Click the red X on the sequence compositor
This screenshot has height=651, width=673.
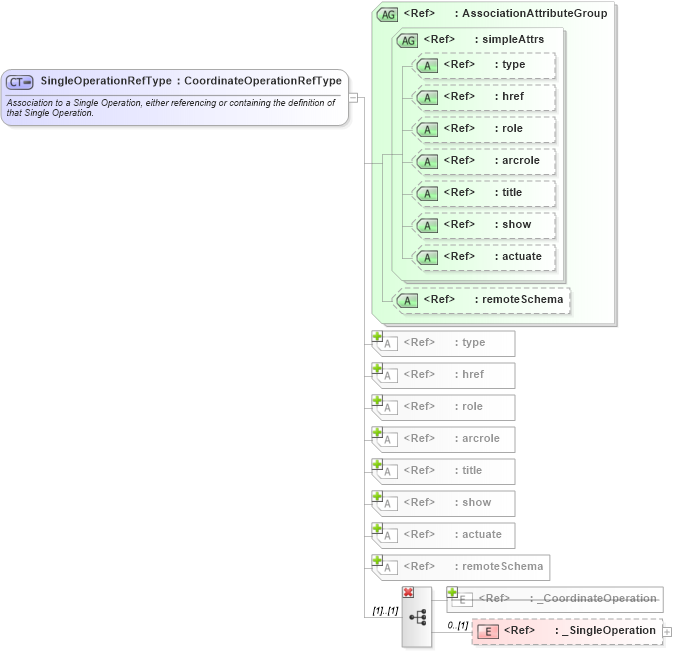tap(408, 592)
